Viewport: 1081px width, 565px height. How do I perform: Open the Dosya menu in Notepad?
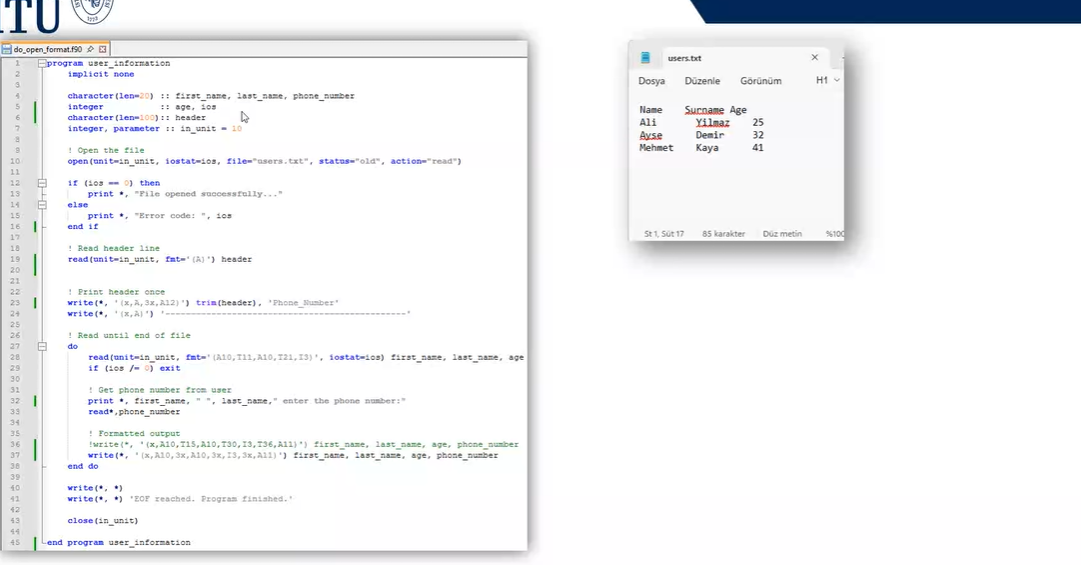pyautogui.click(x=651, y=81)
